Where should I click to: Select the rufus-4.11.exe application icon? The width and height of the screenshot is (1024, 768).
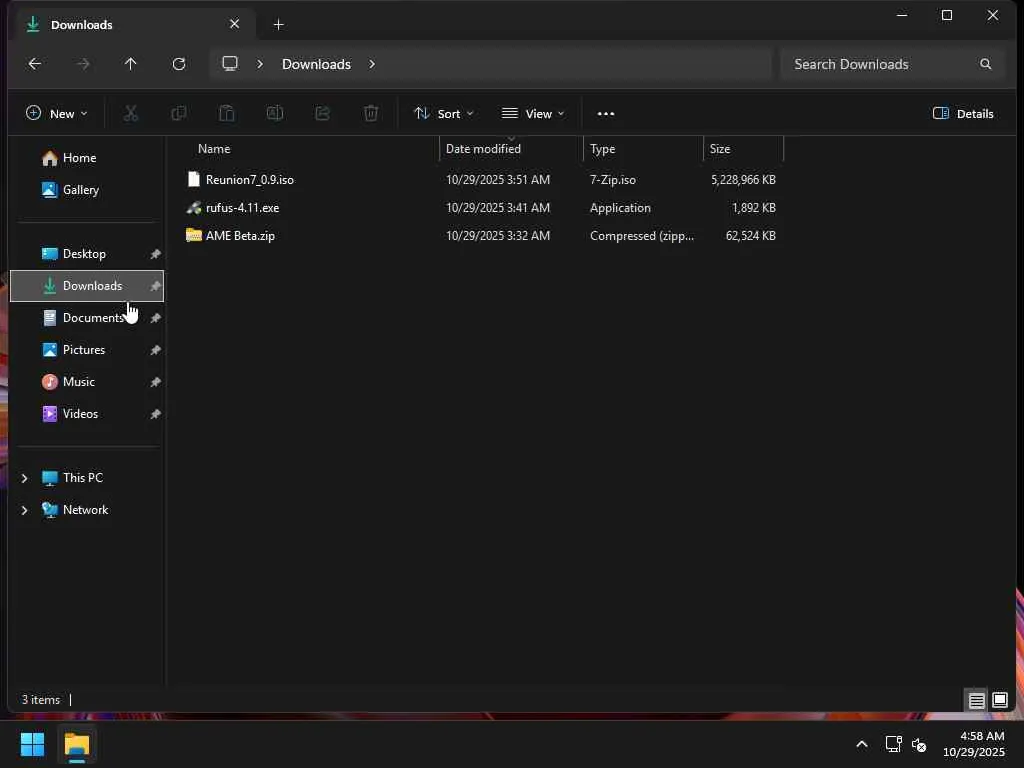pyautogui.click(x=193, y=208)
